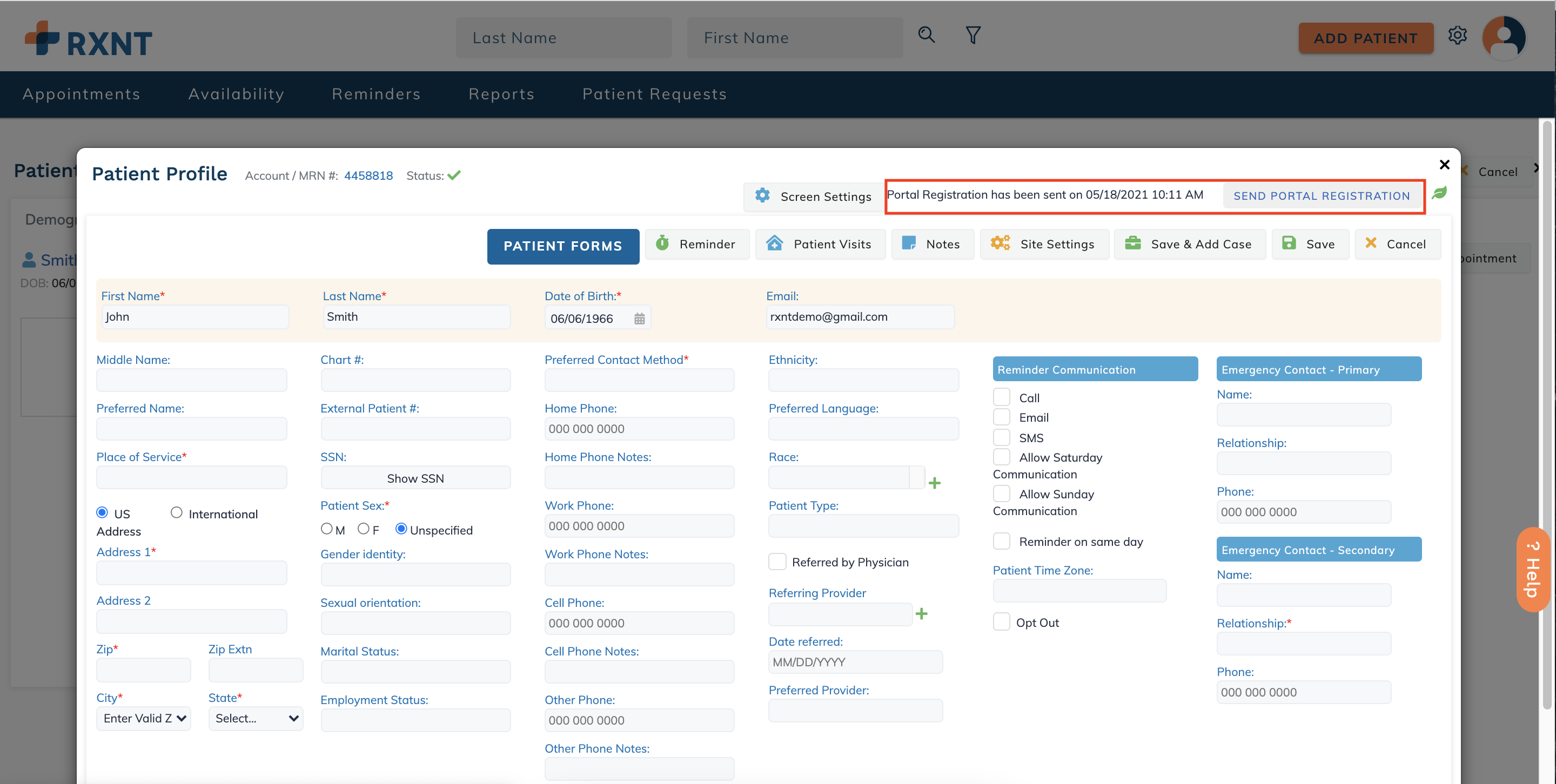Open account number 4458818 link
The height and width of the screenshot is (784, 1556).
[x=368, y=175]
